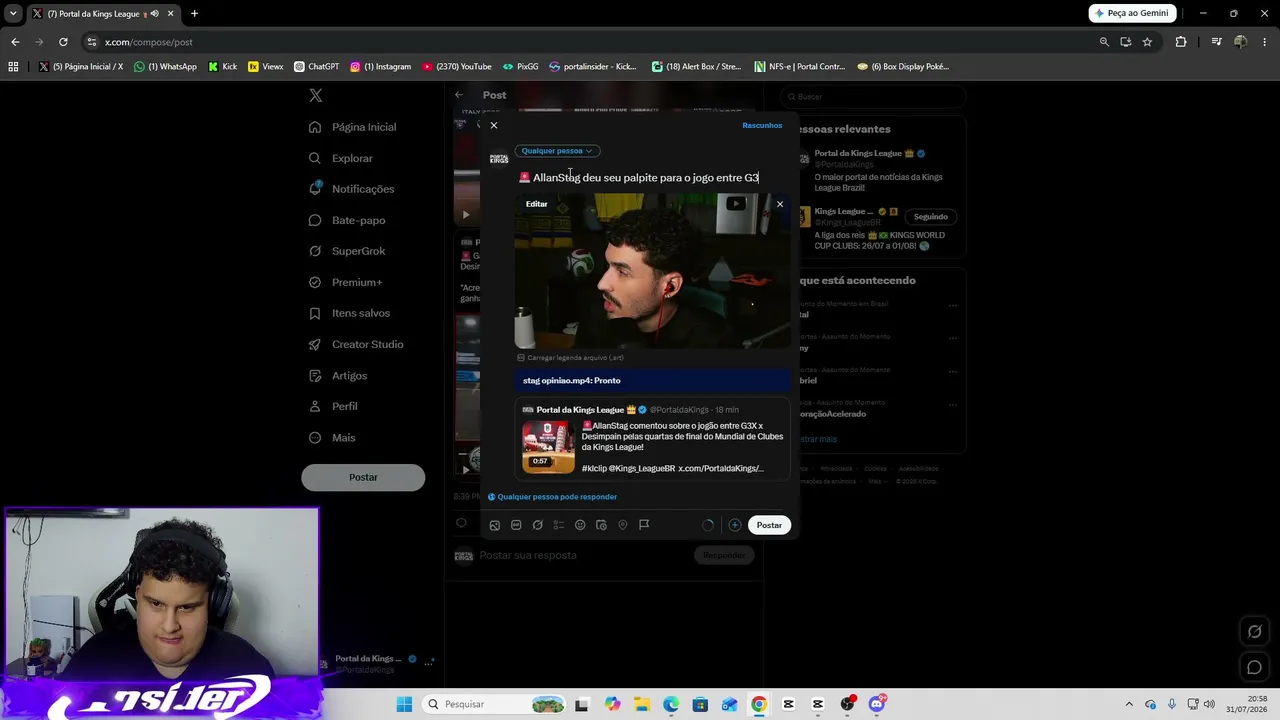1280x720 pixels.
Task: Open Notificações in the sidebar
Action: (351, 189)
